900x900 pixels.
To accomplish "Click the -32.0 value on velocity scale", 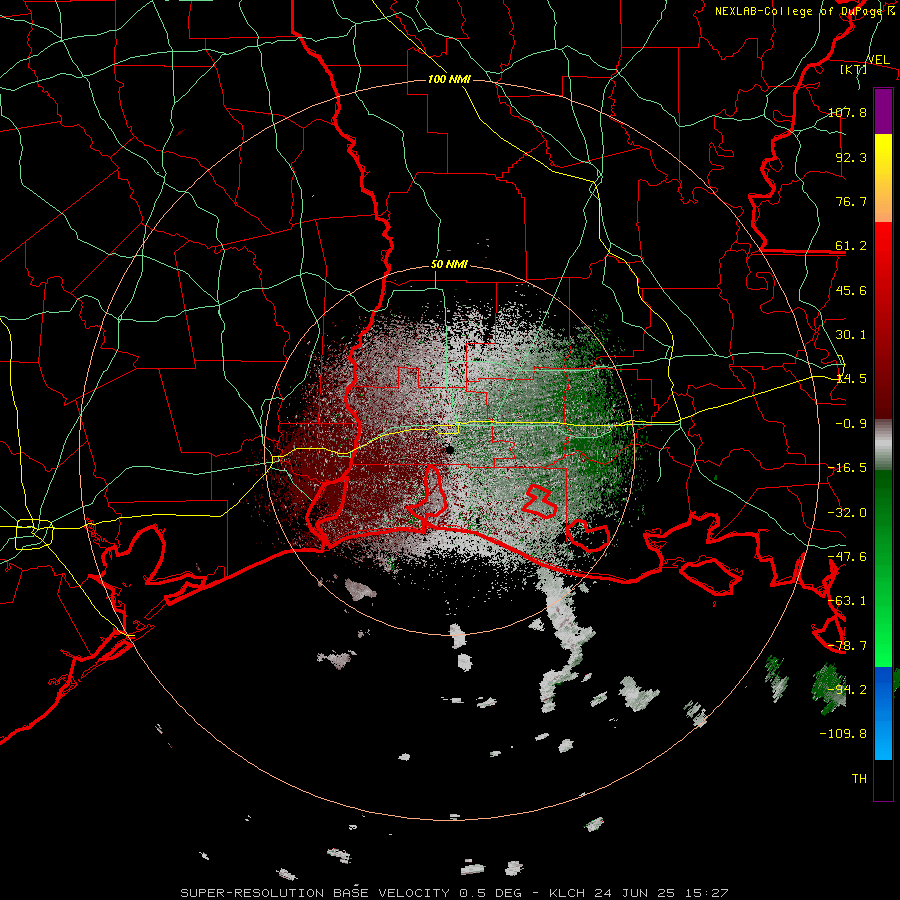I will [x=847, y=513].
